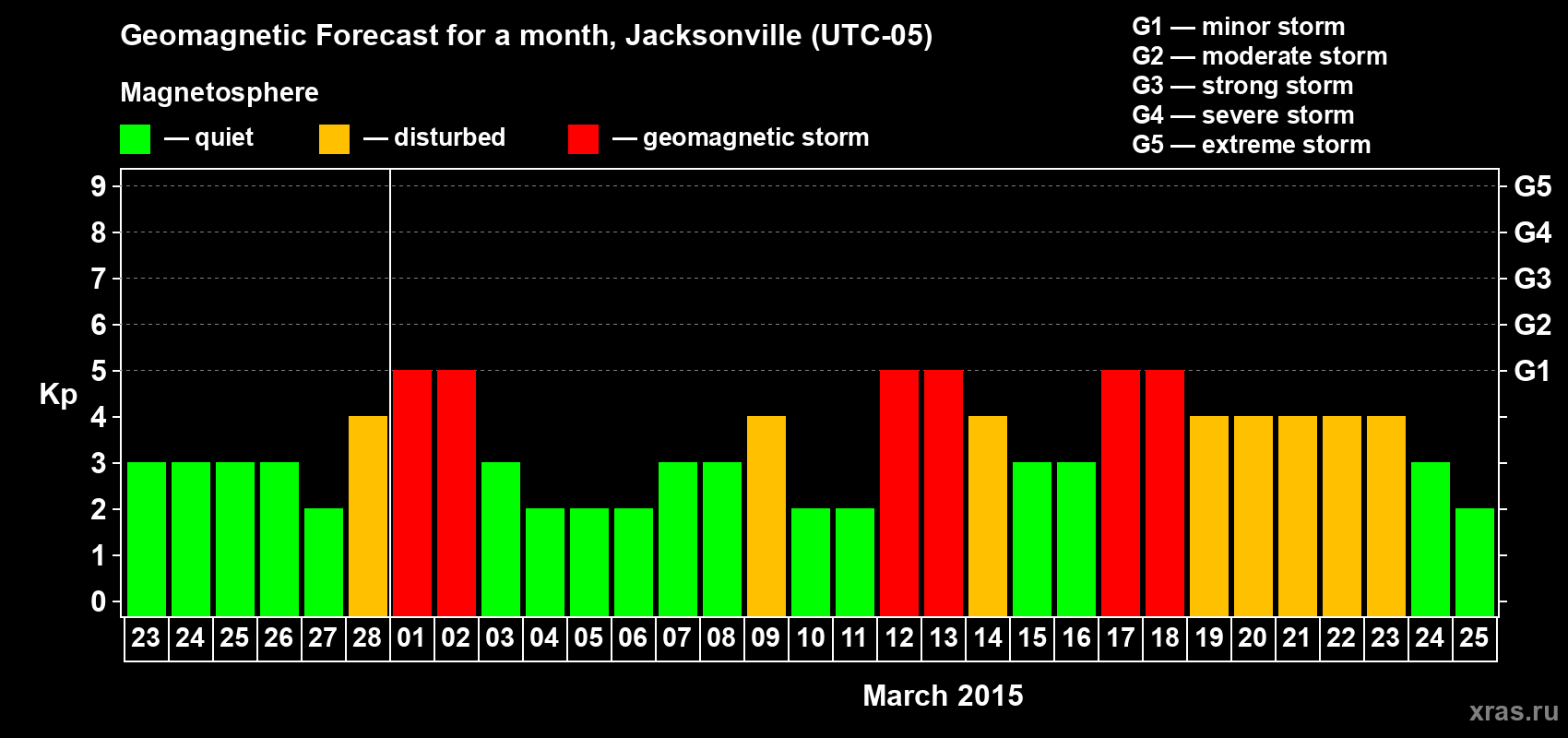The image size is (1568, 738).
Task: Click the green quiet legend swatch
Action: point(135,139)
